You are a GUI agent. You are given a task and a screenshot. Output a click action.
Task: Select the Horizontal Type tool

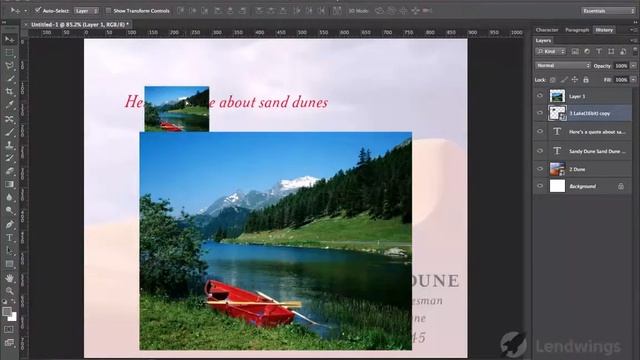point(9,238)
